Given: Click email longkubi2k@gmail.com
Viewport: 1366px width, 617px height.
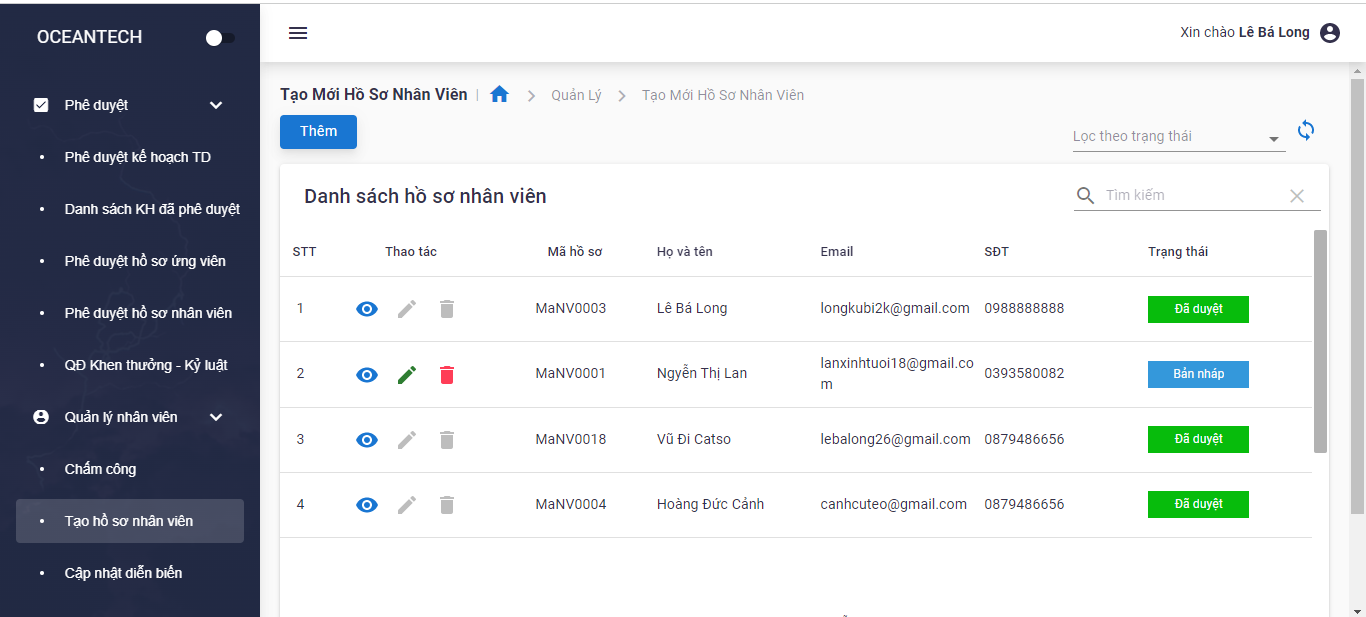Looking at the screenshot, I should click(895, 308).
